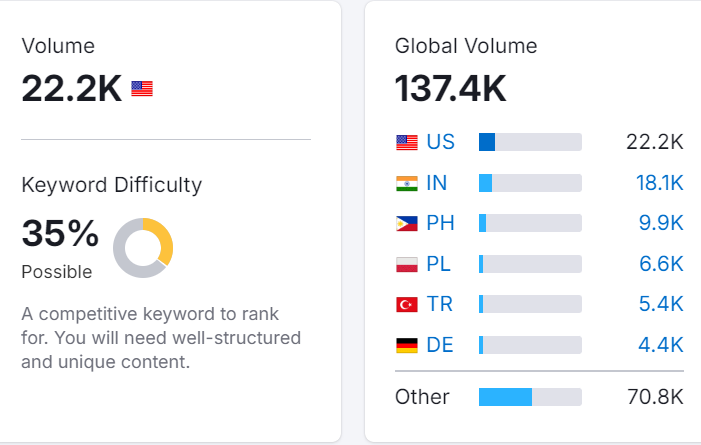This screenshot has width=701, height=445.
Task: Click the India flag icon
Action: pyautogui.click(x=407, y=183)
